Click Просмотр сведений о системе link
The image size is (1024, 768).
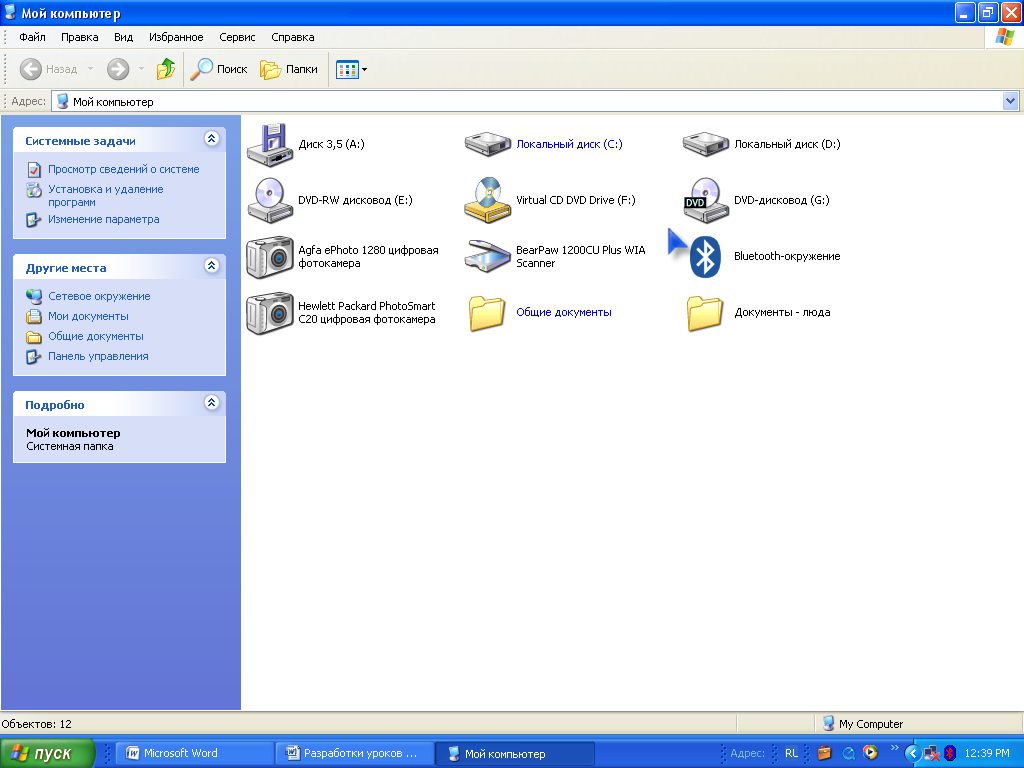123,169
